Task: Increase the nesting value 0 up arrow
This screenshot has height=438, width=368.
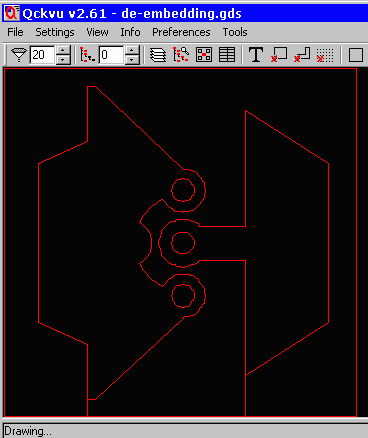Action: (x=132, y=50)
